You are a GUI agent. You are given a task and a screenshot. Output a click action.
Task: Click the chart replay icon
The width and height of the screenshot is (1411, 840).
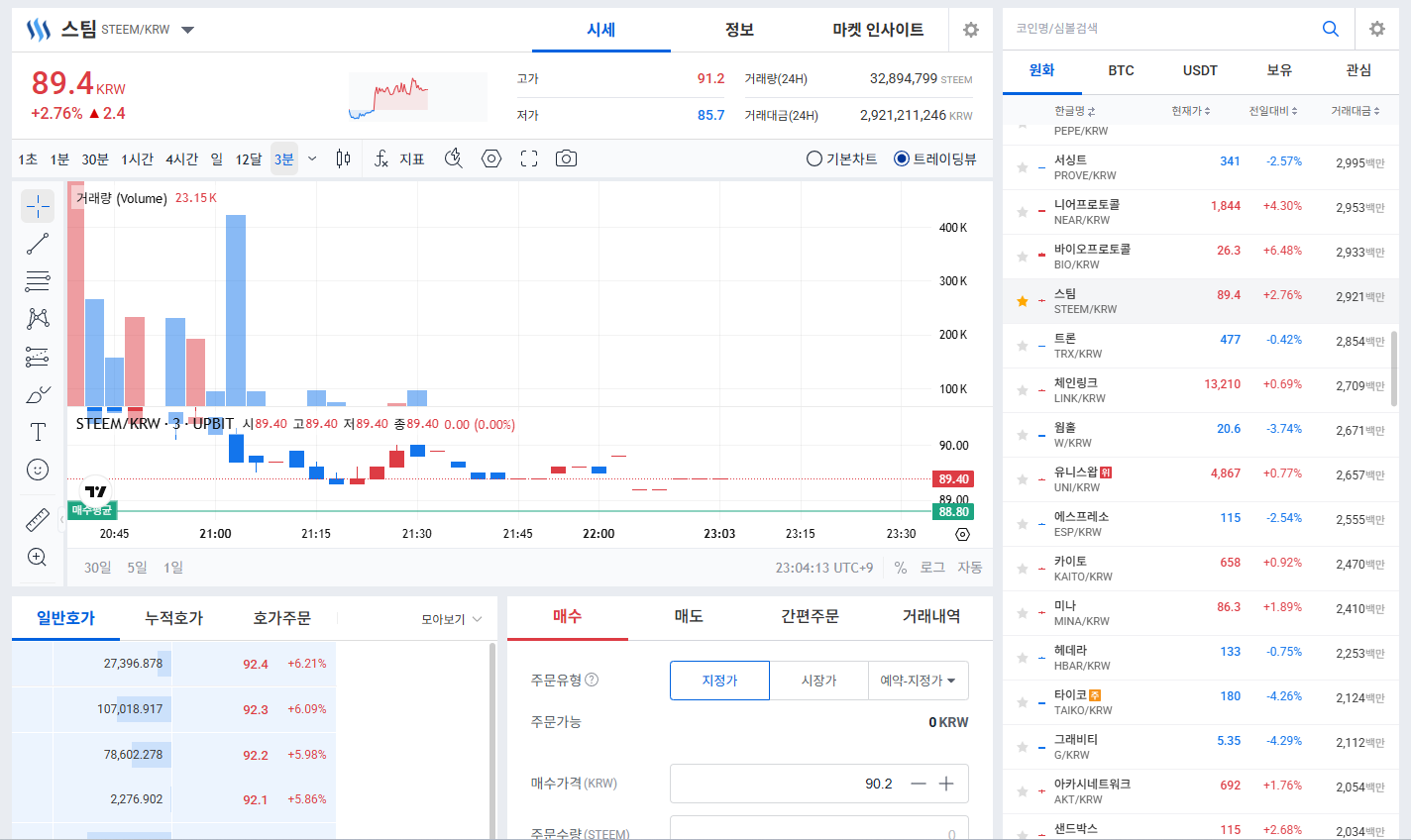click(x=454, y=158)
